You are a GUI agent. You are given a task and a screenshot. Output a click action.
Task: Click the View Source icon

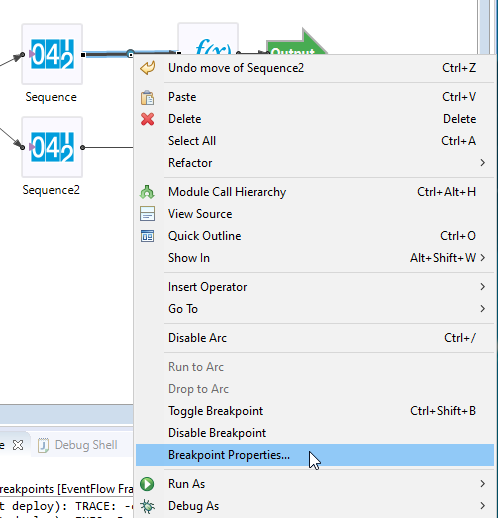[147, 214]
